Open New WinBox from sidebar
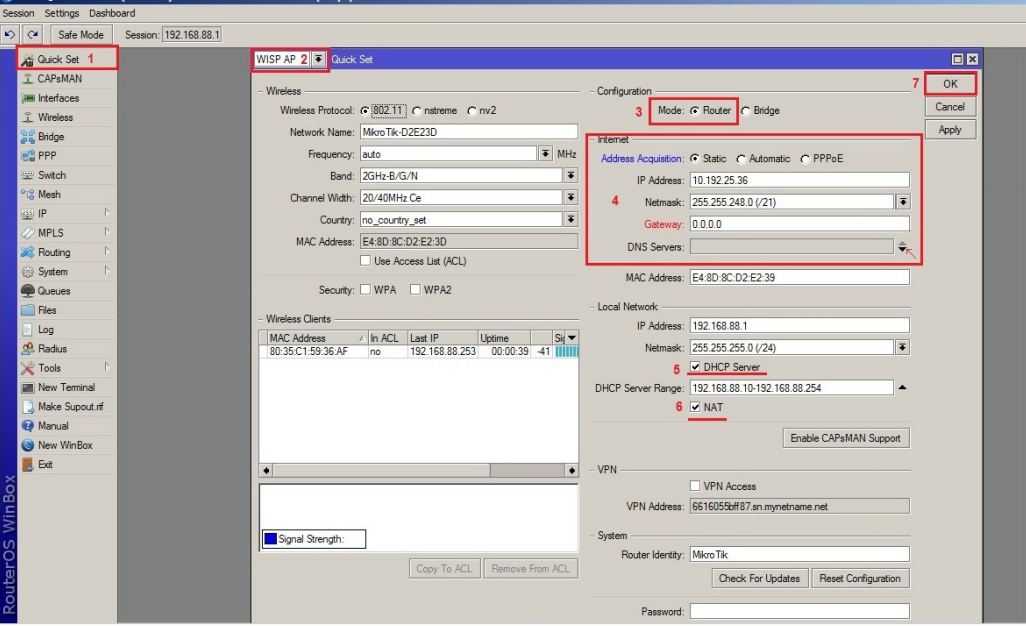1026x626 pixels. point(67,445)
